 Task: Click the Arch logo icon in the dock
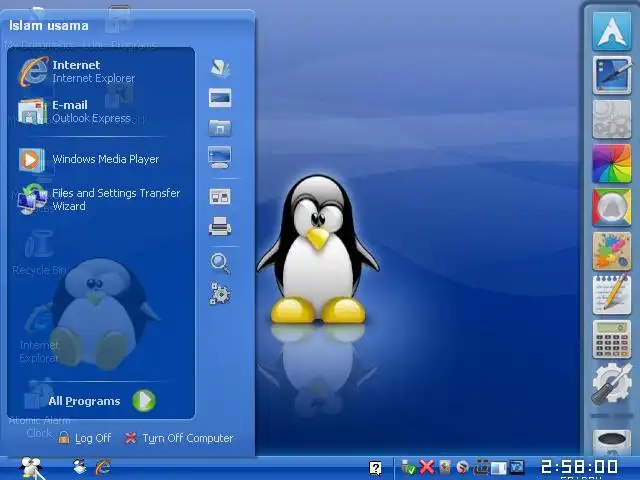tap(612, 31)
